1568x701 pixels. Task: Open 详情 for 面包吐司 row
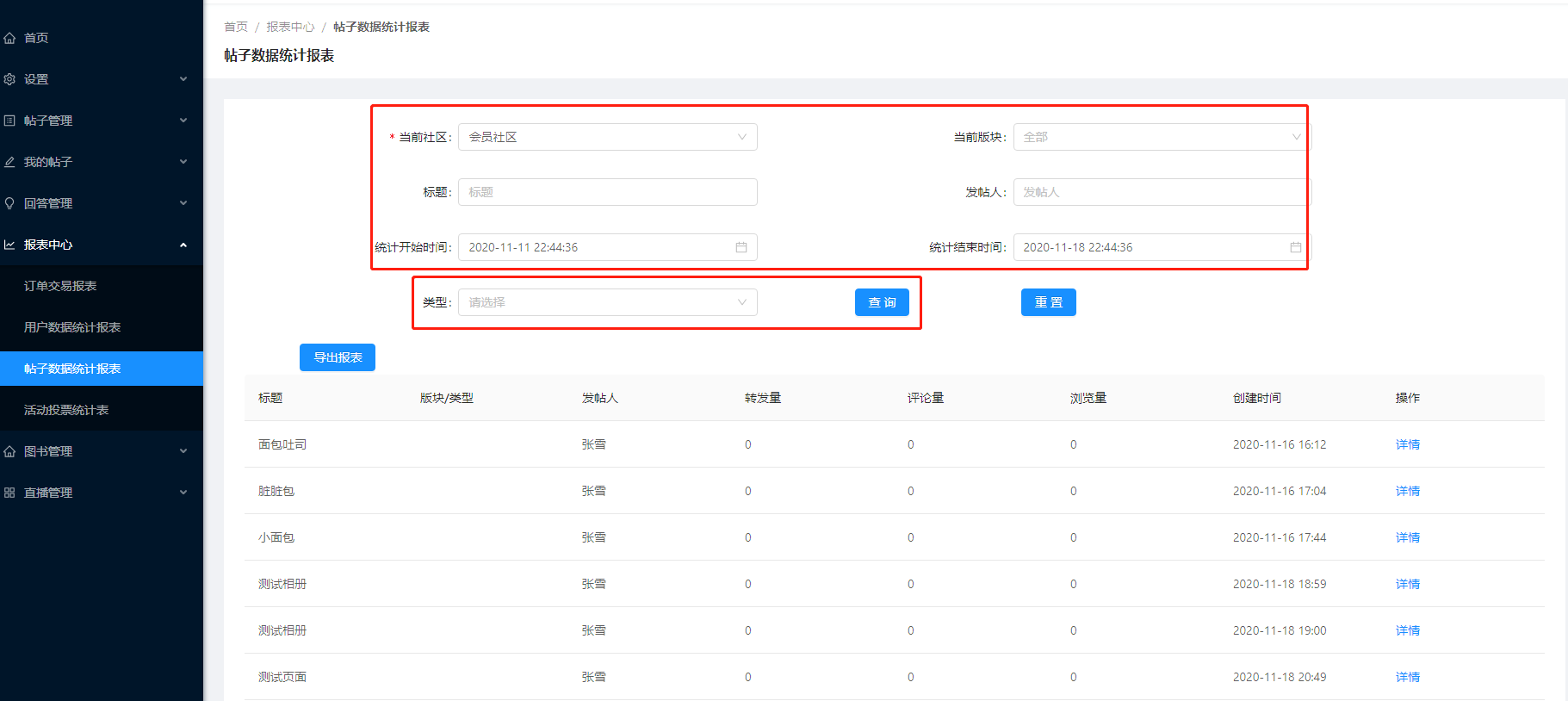click(1408, 444)
